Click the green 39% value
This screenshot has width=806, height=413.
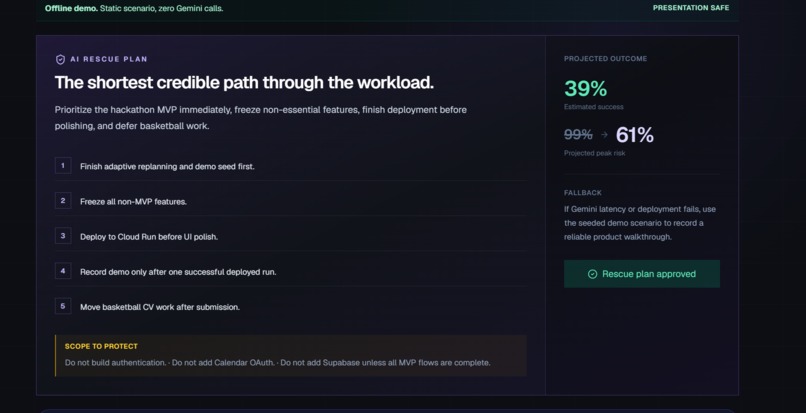[585, 88]
